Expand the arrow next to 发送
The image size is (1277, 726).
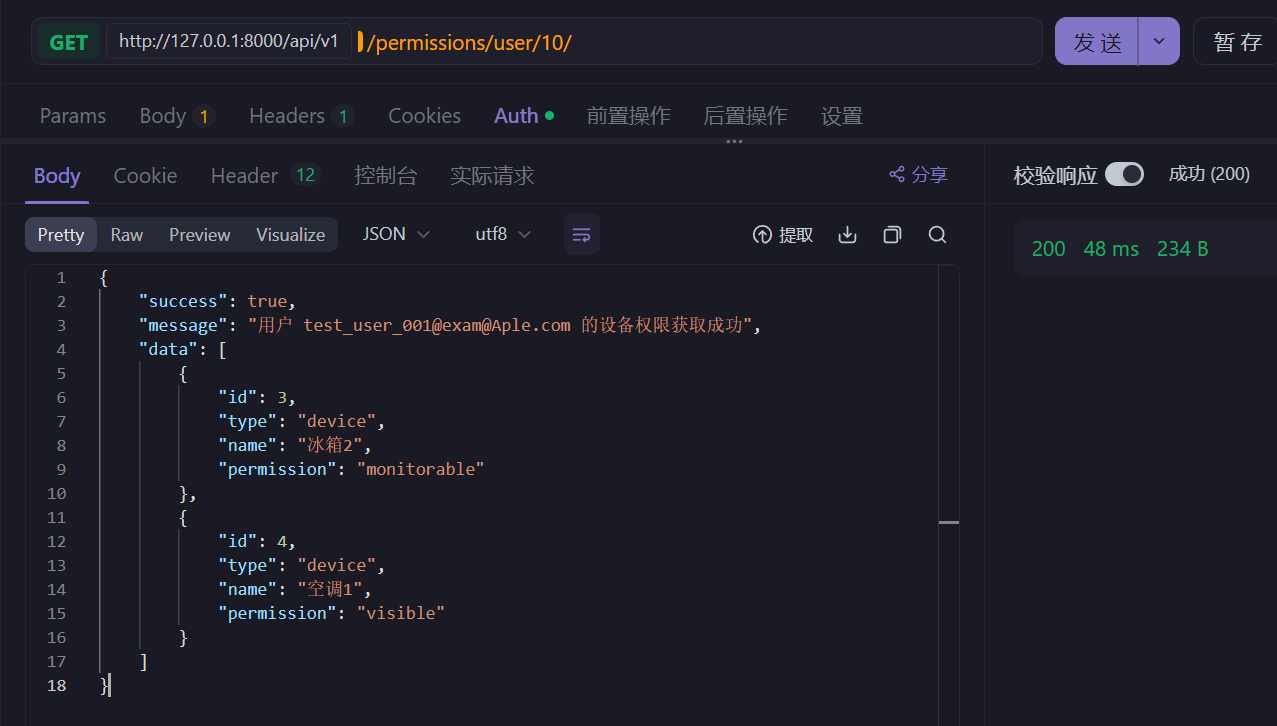(1159, 41)
